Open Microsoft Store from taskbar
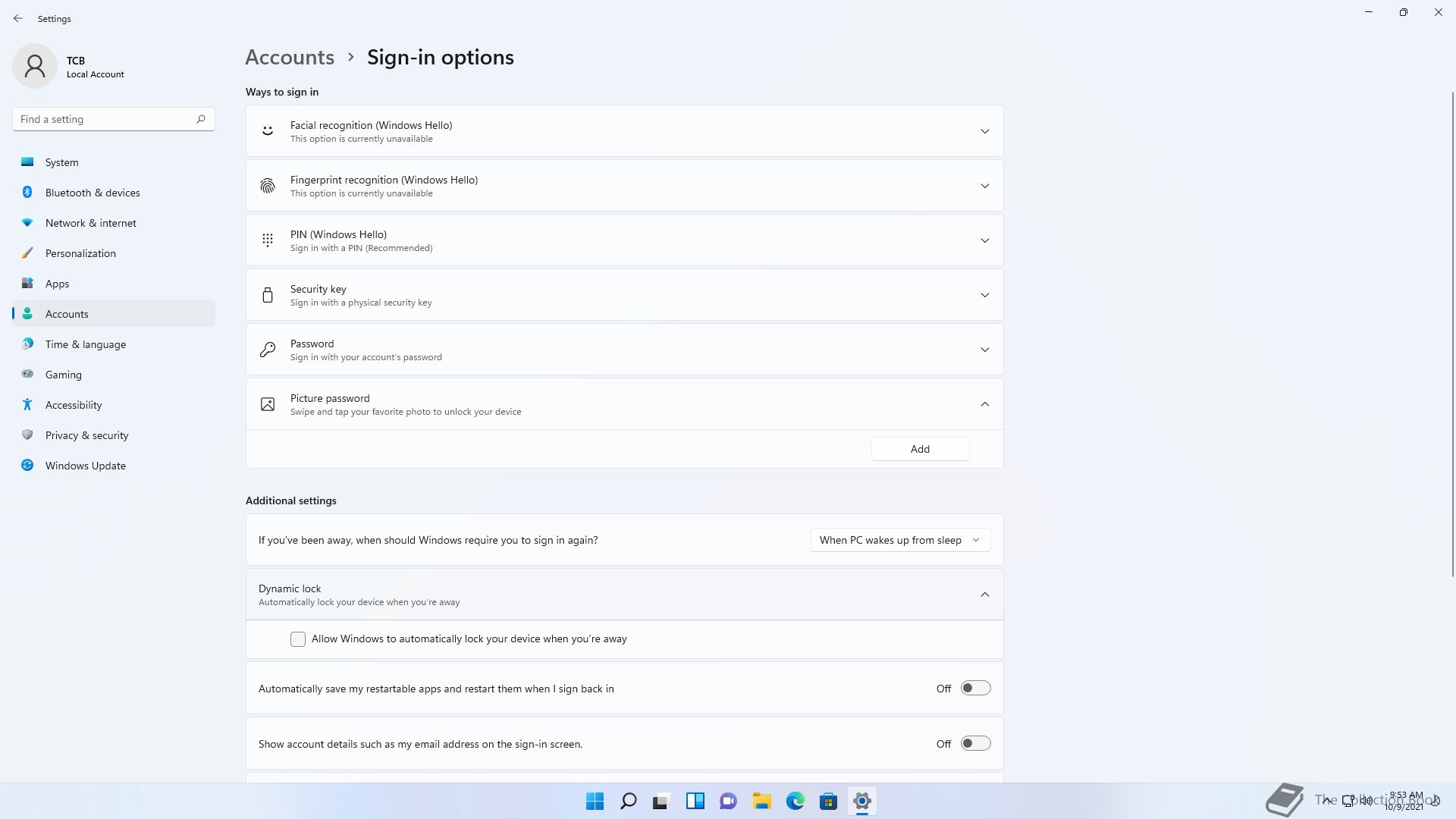Viewport: 1456px width, 819px height. point(828,801)
